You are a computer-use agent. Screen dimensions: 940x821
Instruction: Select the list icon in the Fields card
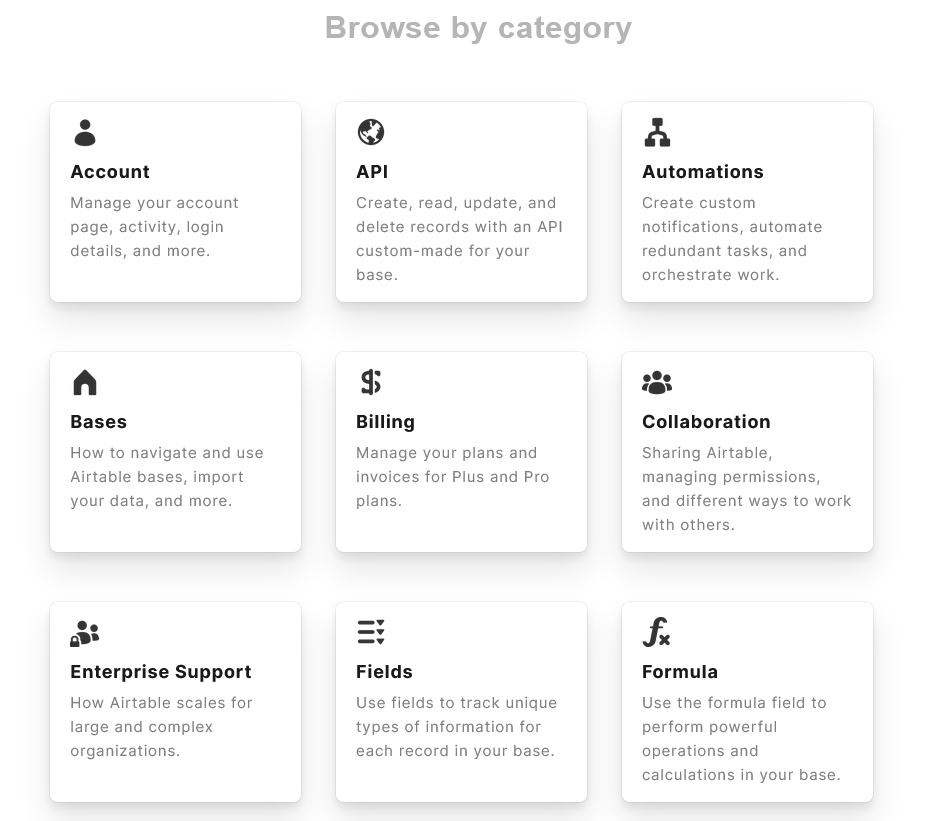370,631
